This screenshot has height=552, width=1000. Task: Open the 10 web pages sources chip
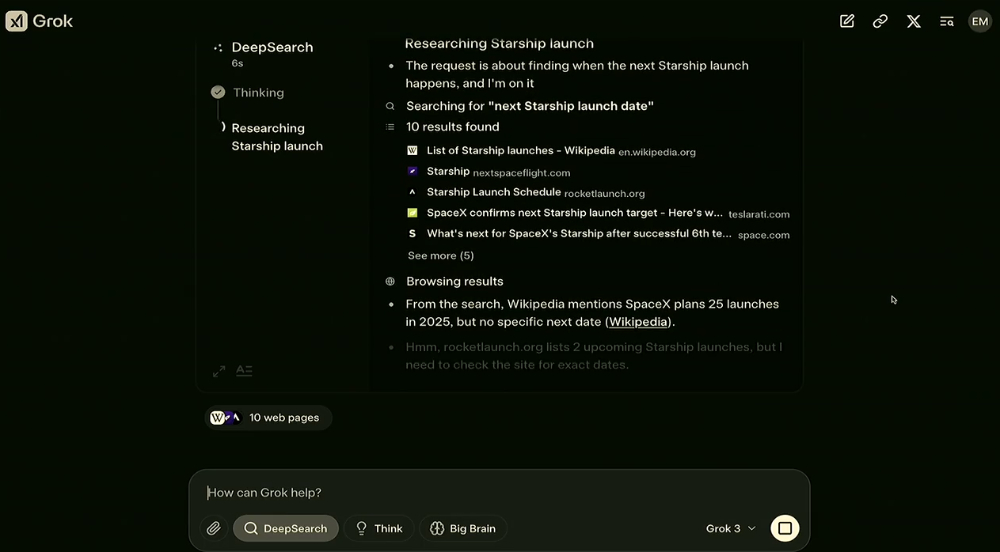[268, 418]
